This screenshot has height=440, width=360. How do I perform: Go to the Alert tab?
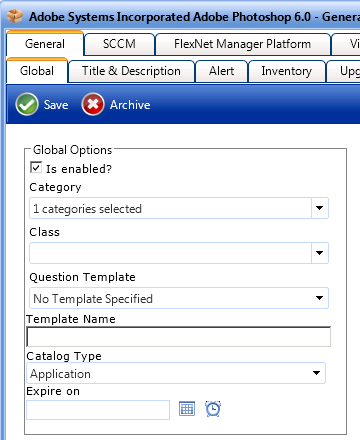pyautogui.click(x=221, y=71)
